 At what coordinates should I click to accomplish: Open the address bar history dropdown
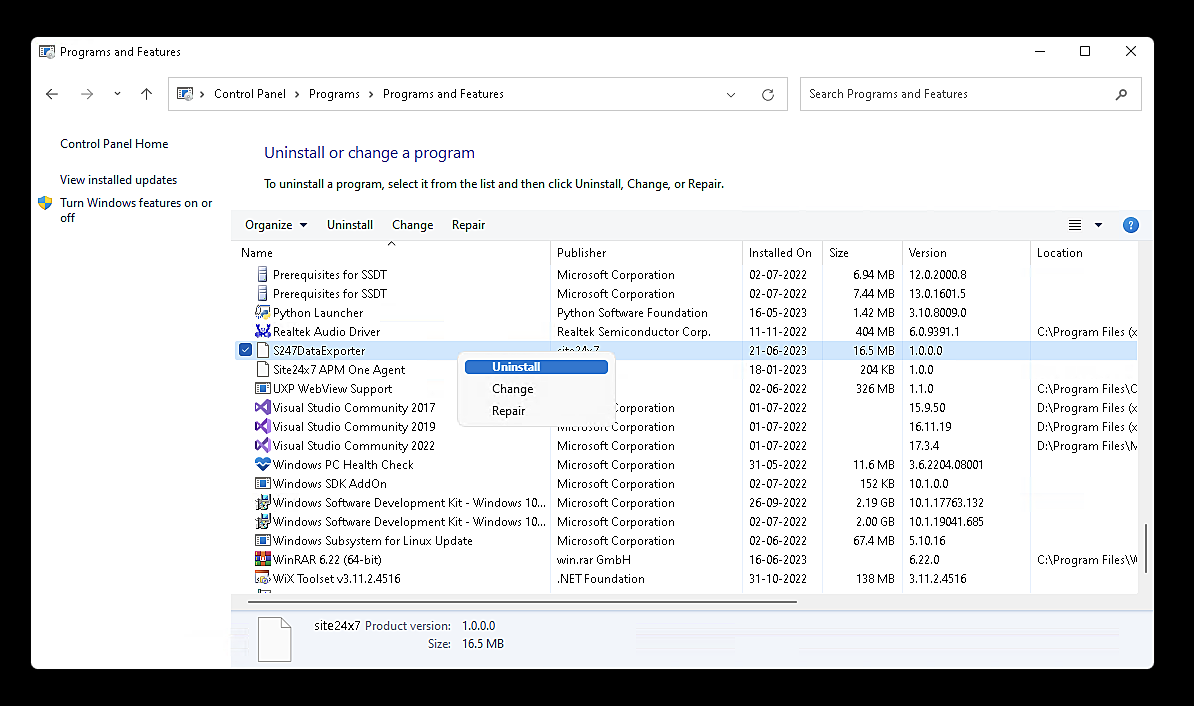pyautogui.click(x=731, y=94)
